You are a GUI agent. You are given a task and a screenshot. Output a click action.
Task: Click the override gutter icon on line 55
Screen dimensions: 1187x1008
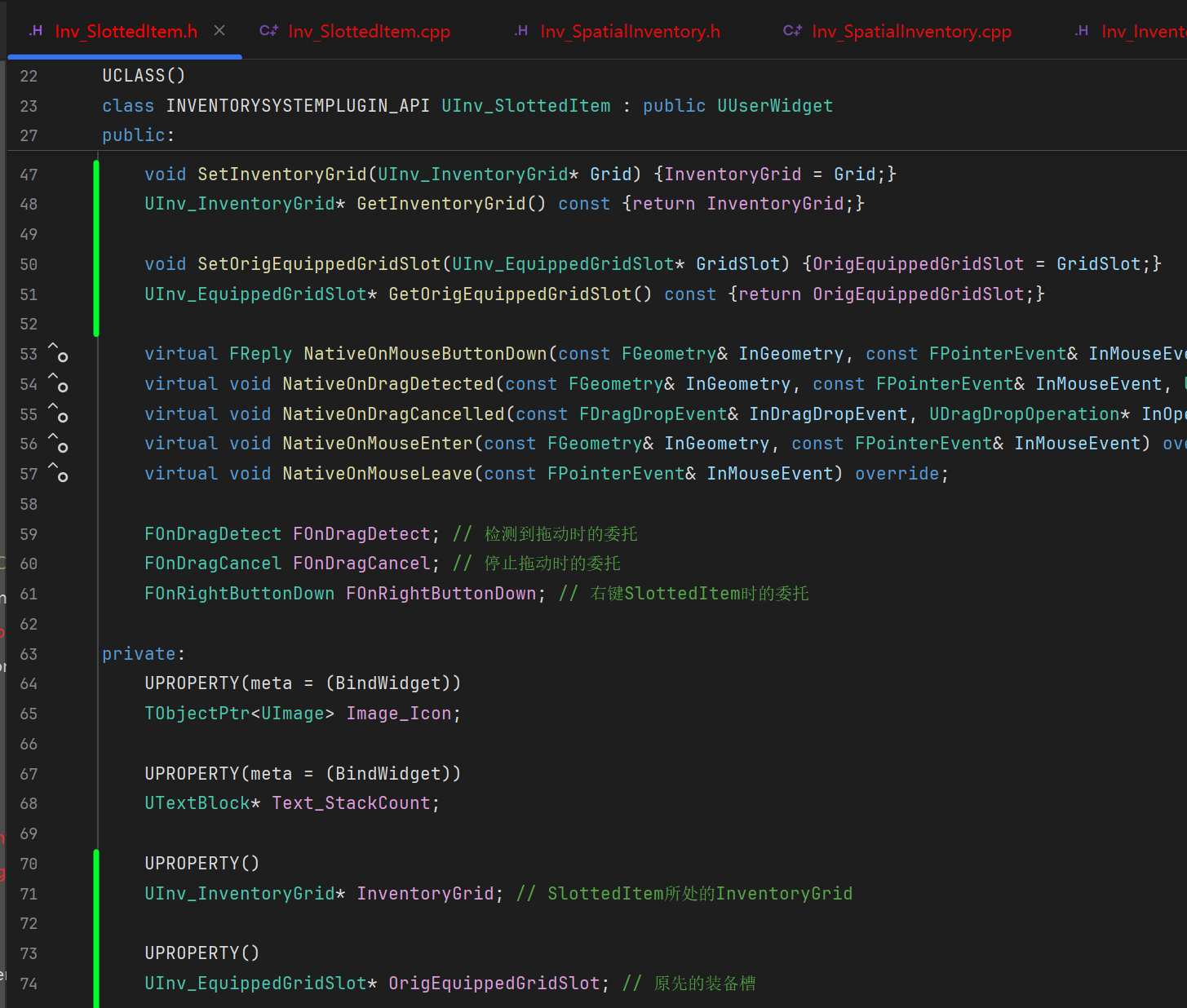click(x=58, y=413)
